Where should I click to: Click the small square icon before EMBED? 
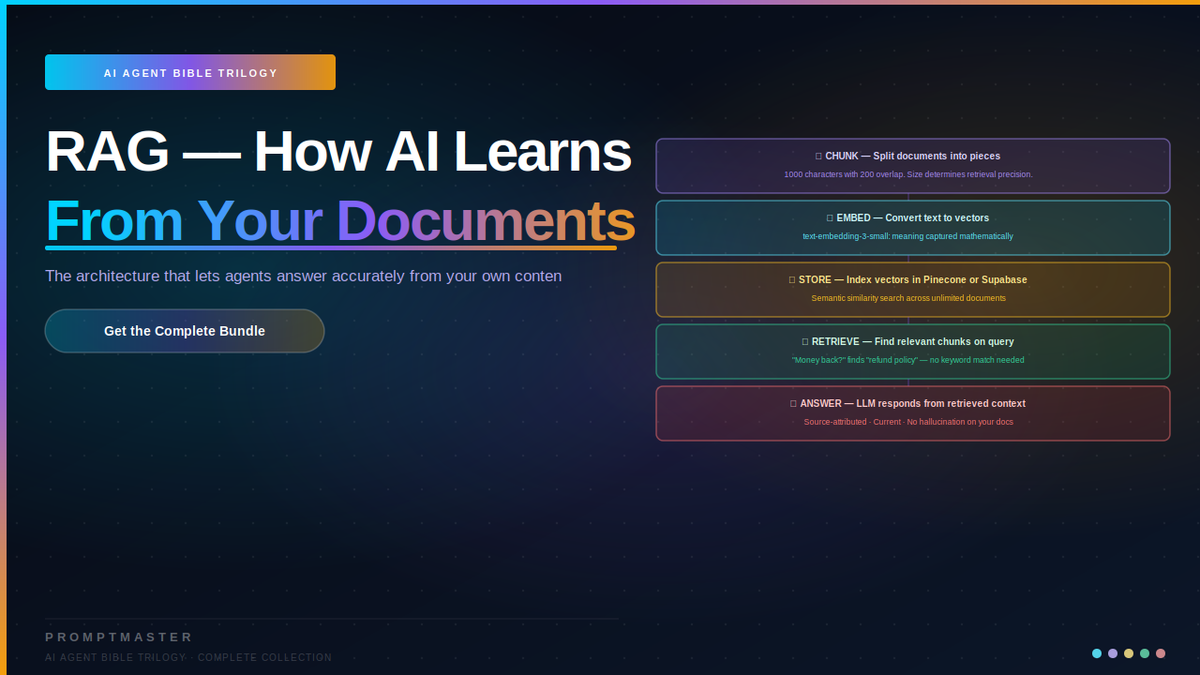830,219
